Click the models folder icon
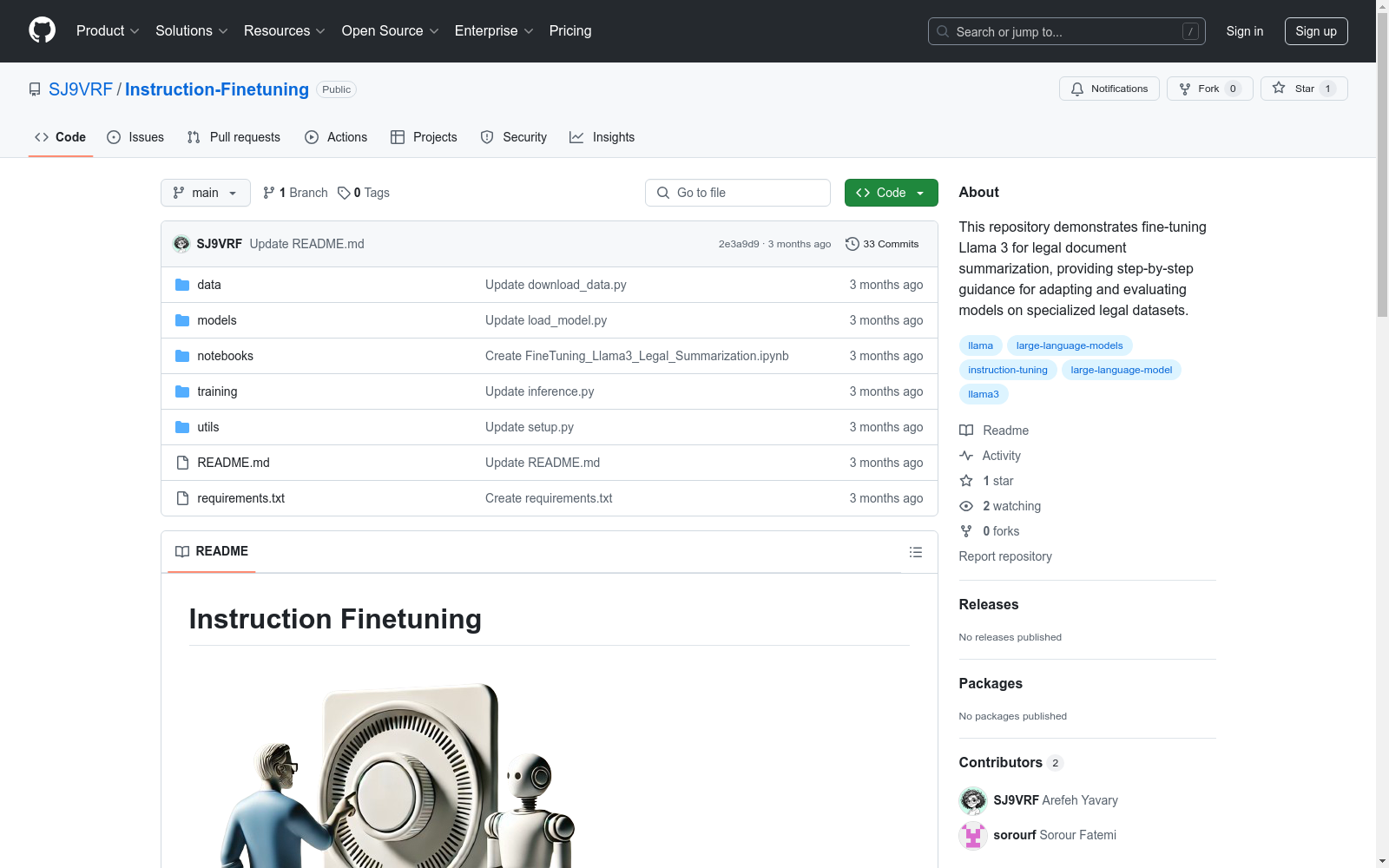This screenshot has height=868, width=1389. pyautogui.click(x=182, y=320)
